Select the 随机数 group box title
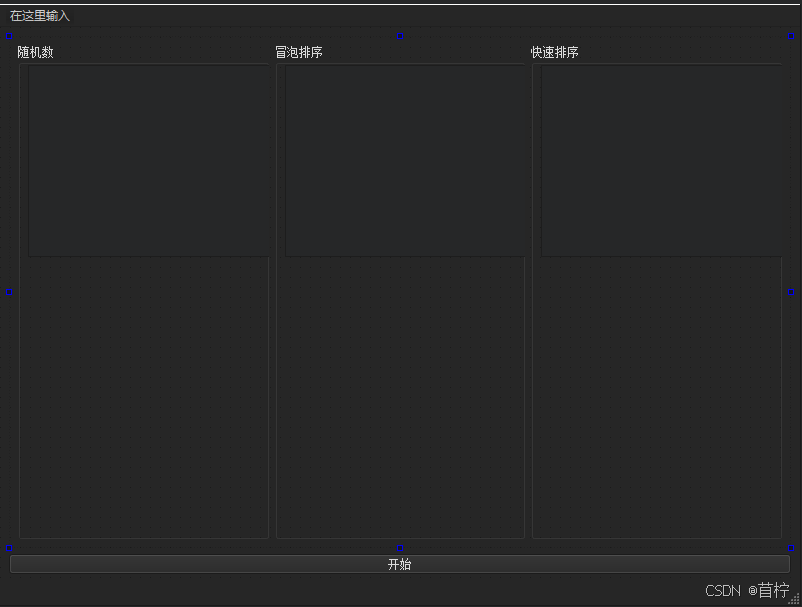The height and width of the screenshot is (607, 802). 35,52
